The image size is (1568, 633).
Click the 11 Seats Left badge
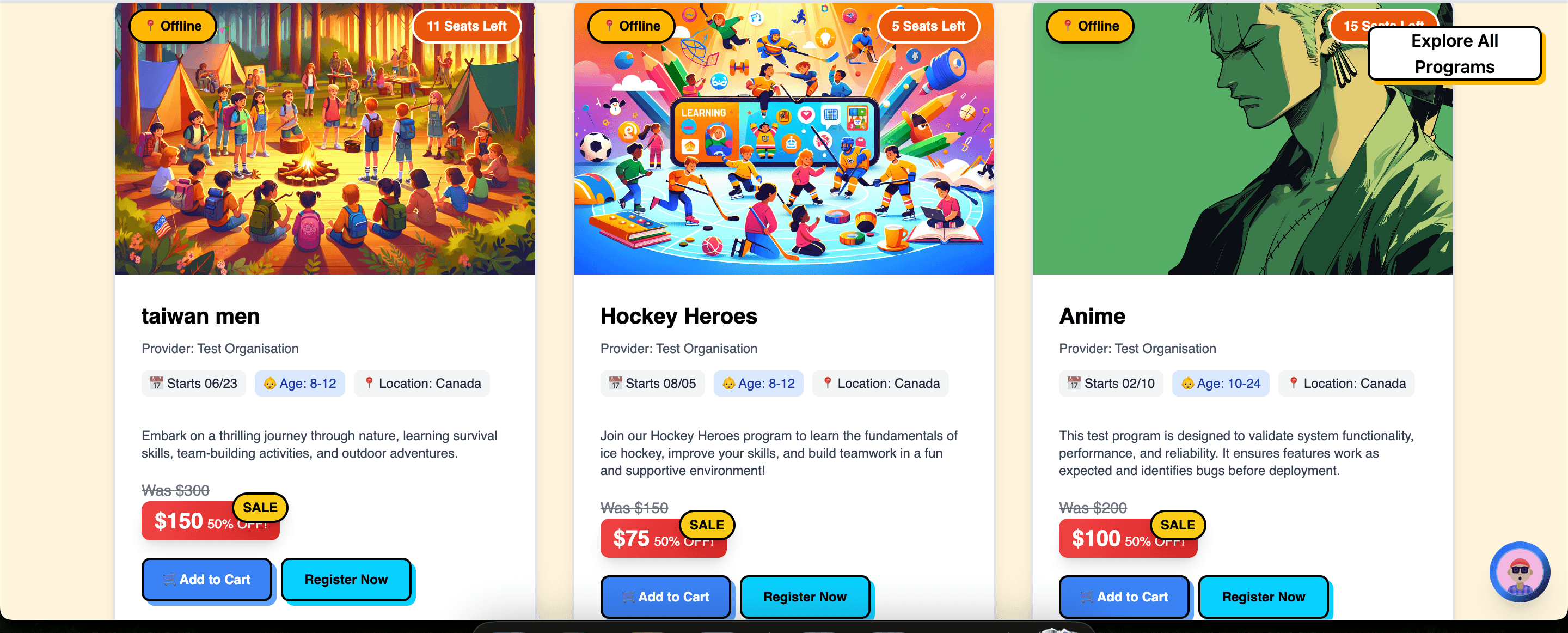click(466, 26)
